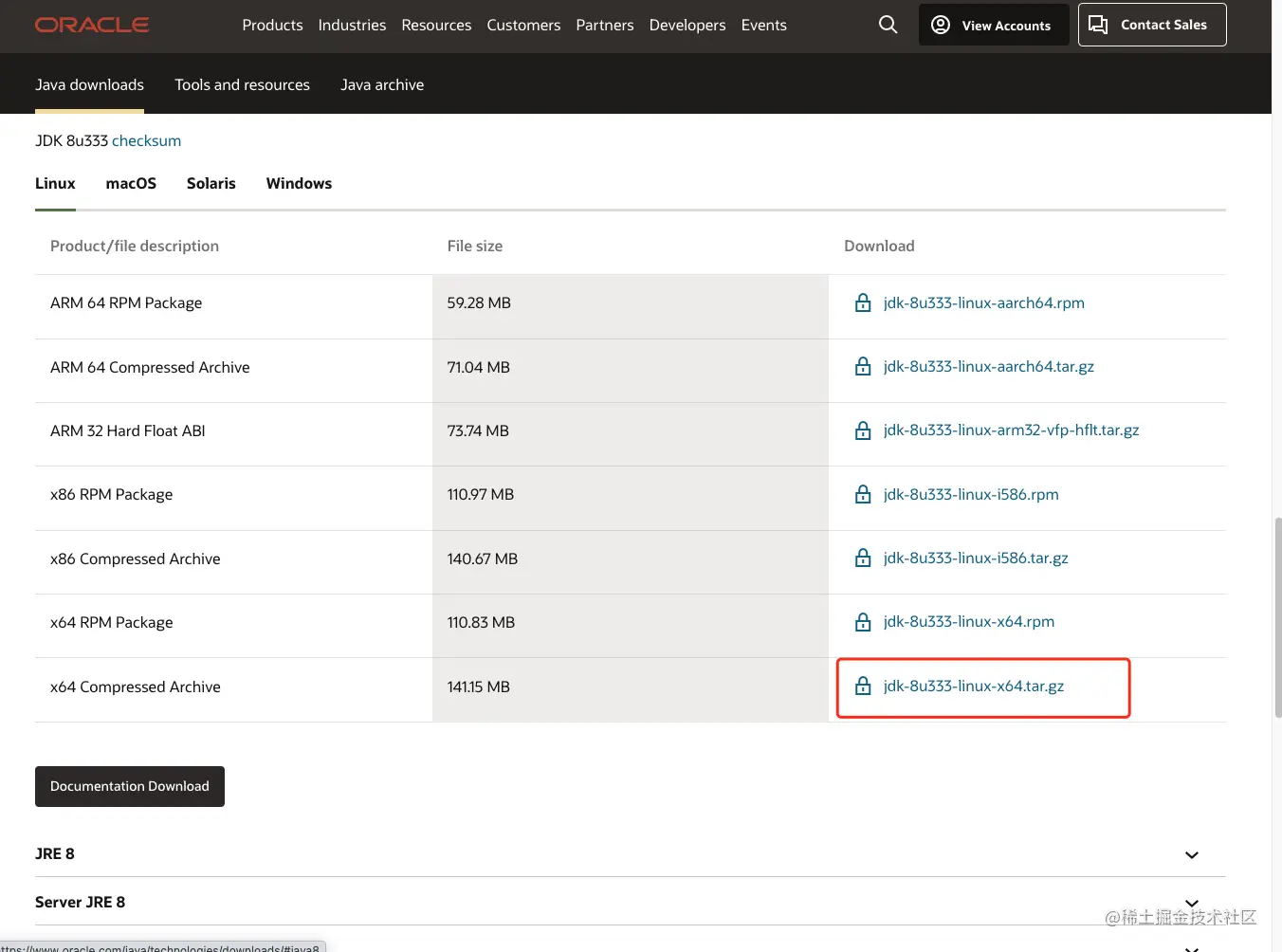The image size is (1282, 952).
Task: Open the Developers menu
Action: (687, 25)
